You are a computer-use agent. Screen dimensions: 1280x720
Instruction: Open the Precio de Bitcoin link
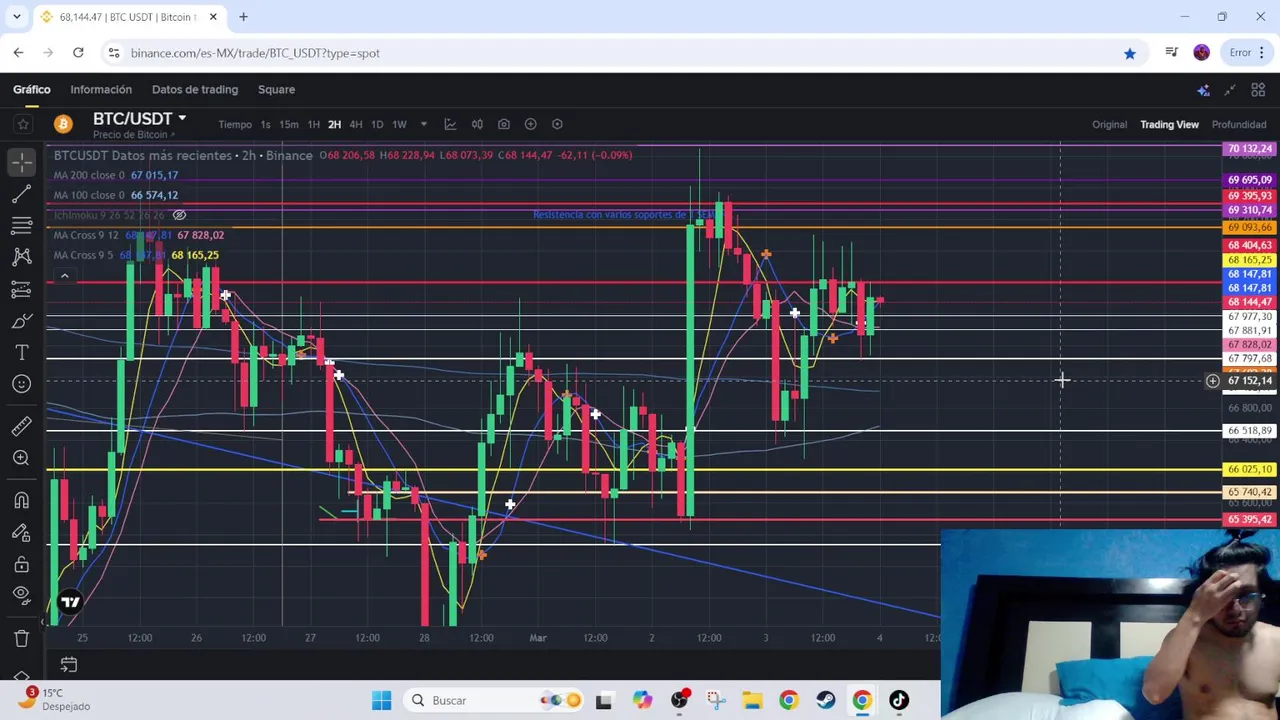pos(133,135)
